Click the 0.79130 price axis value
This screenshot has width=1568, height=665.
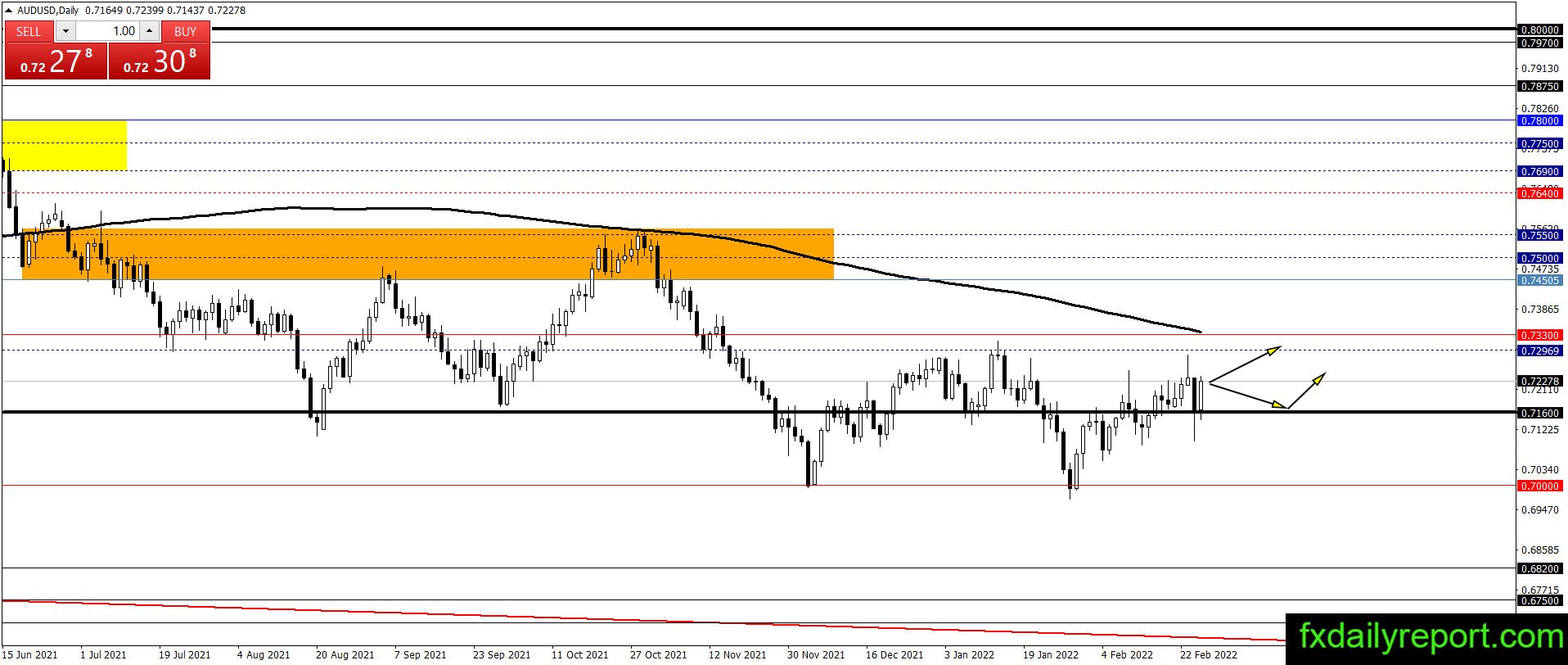click(x=1539, y=68)
